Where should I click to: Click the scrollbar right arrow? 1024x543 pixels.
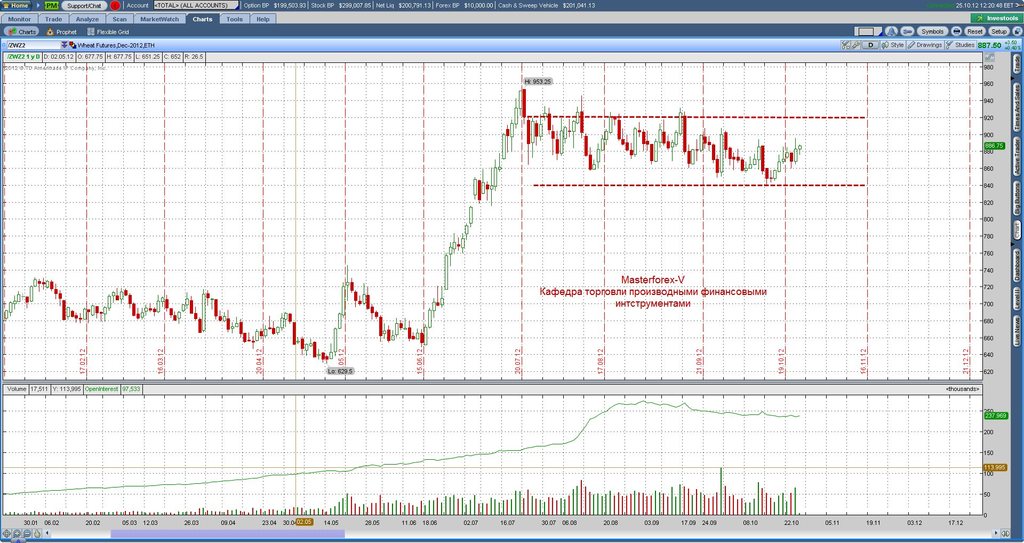pyautogui.click(x=995, y=534)
